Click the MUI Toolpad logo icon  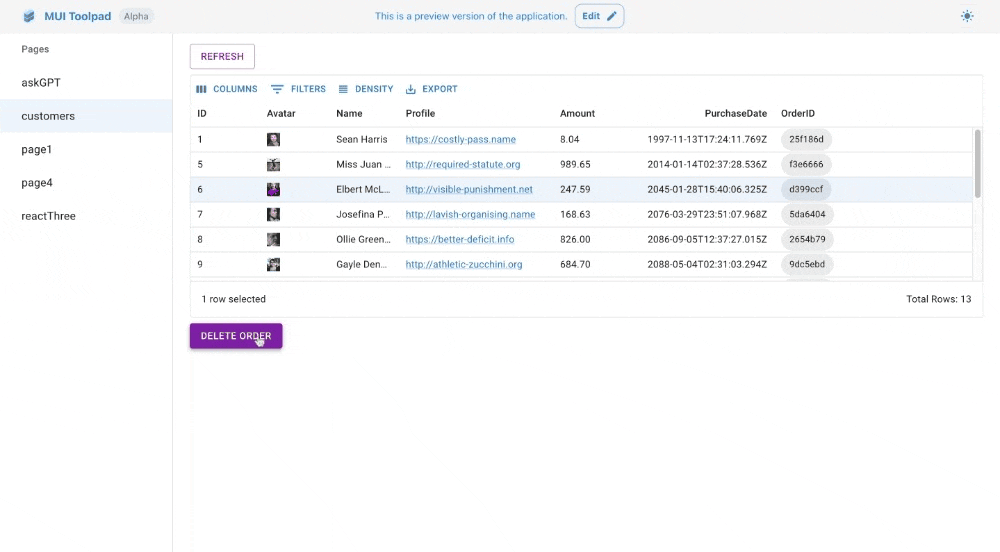[x=29, y=16]
